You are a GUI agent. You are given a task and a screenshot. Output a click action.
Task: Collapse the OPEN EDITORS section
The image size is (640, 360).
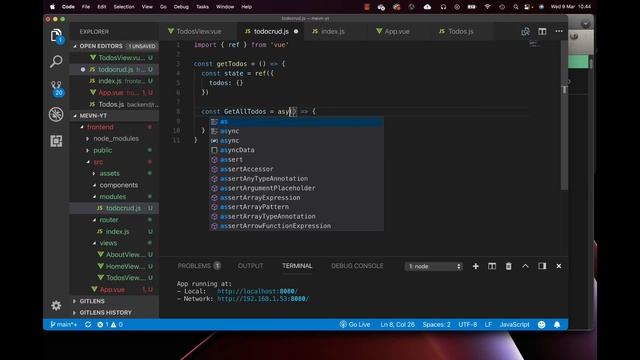[x=114, y=46]
